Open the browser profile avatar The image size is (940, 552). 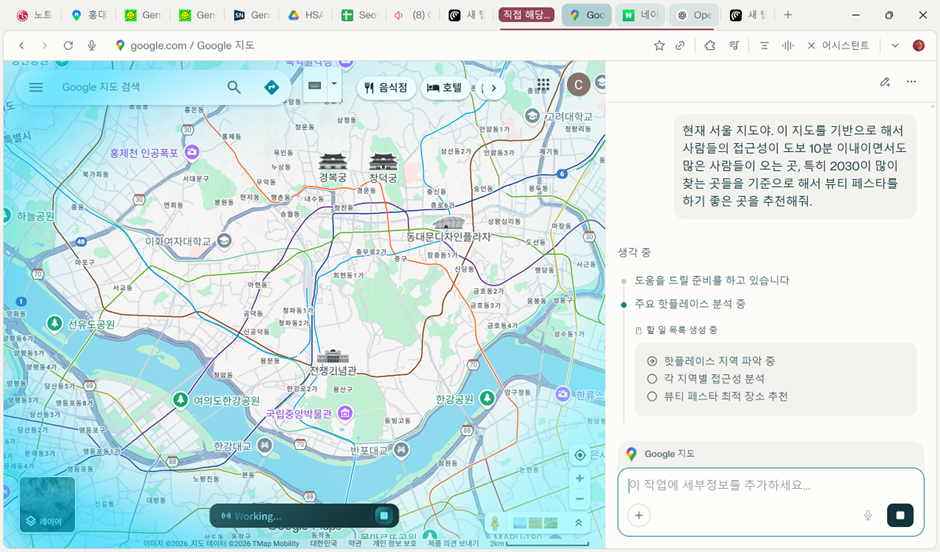point(918,46)
